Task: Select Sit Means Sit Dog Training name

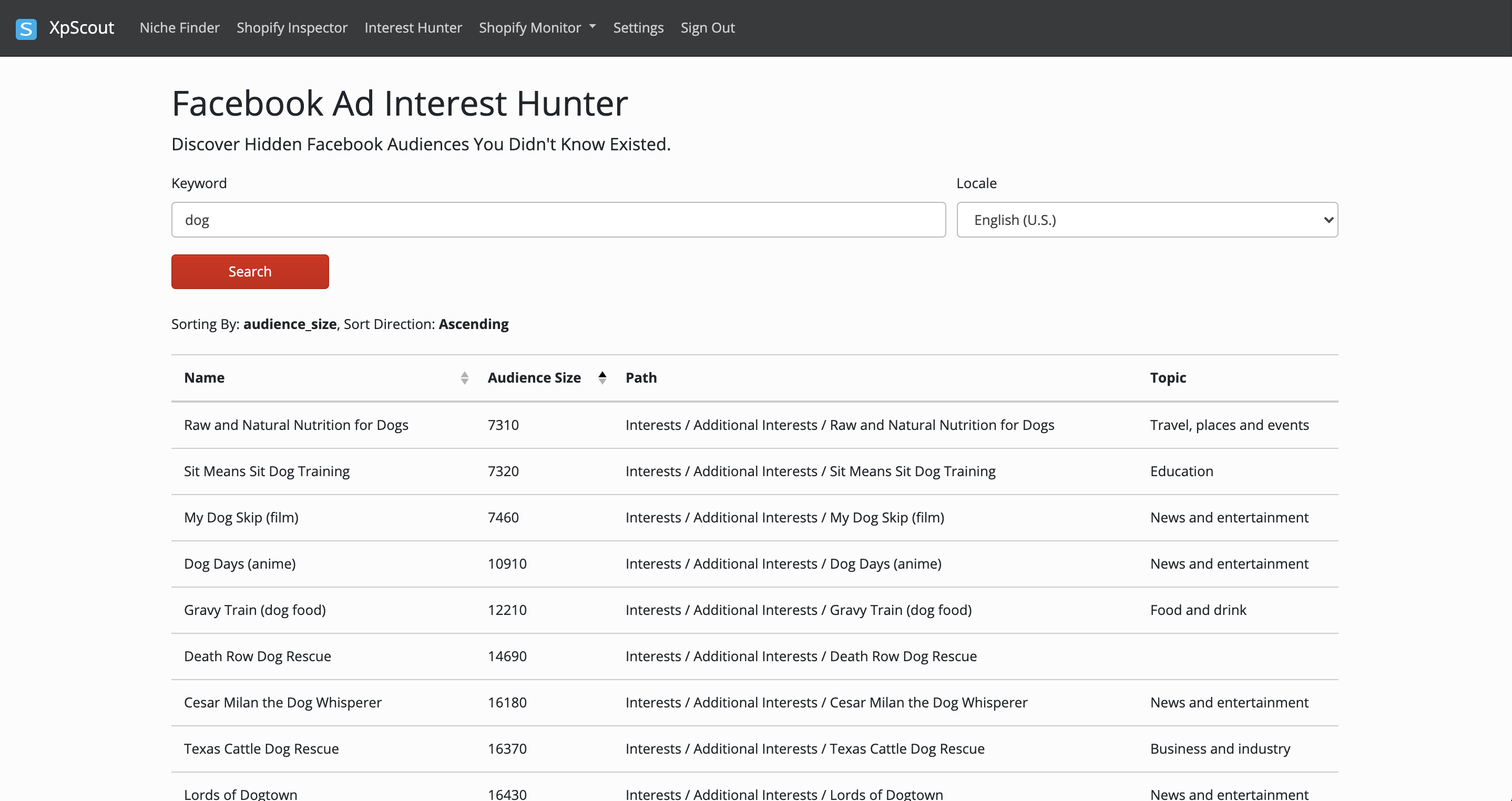Action: pos(267,471)
